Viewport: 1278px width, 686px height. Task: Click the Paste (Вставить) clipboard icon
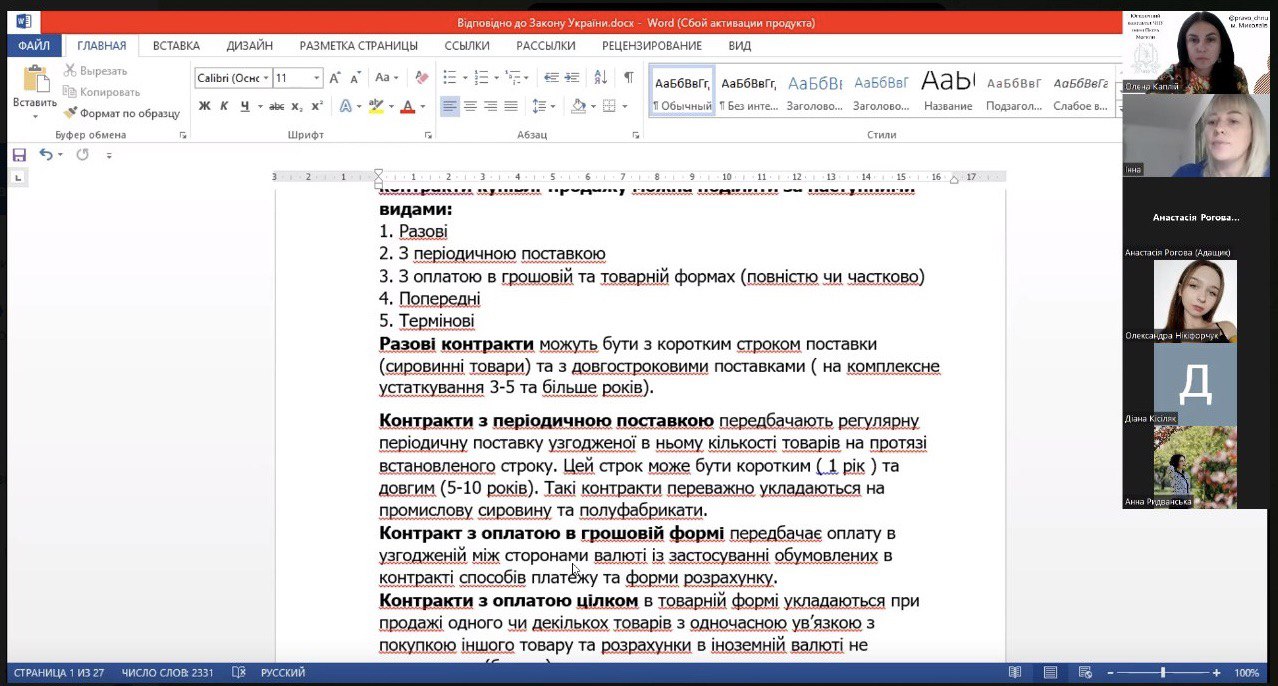tap(35, 79)
